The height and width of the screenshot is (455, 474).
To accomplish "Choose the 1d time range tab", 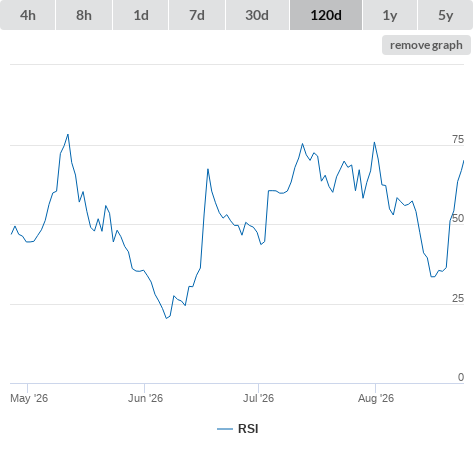I will point(141,15).
